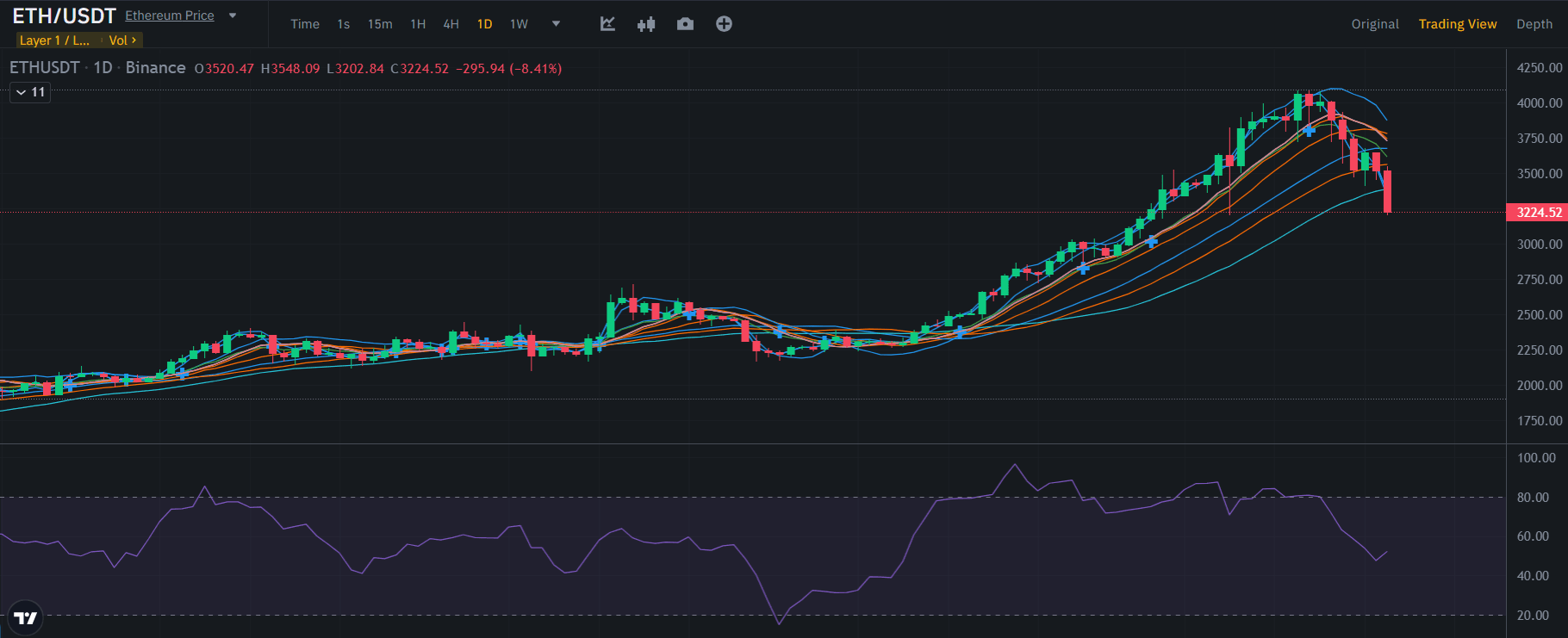Switch chart to 15m interval
The width and height of the screenshot is (1568, 638).
(380, 24)
